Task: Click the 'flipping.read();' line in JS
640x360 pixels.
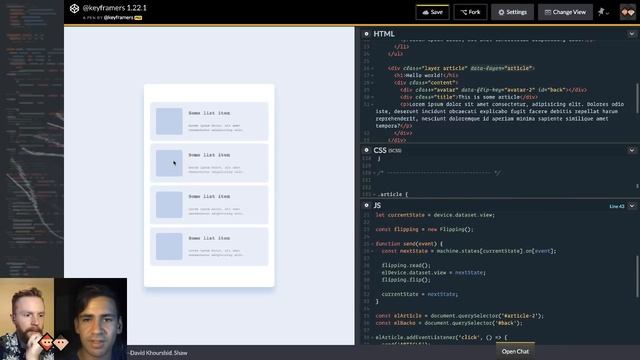Action: 406,265
